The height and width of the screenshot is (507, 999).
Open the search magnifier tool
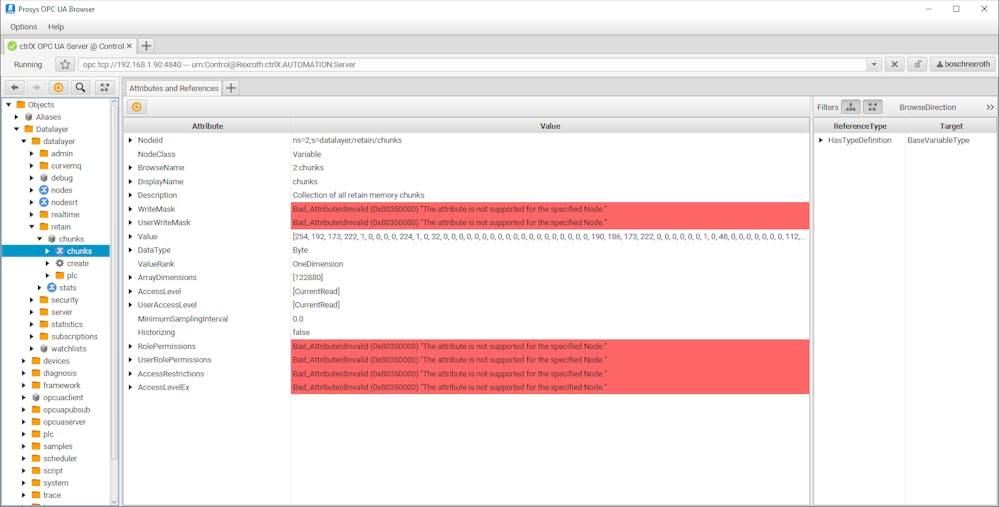(x=81, y=88)
